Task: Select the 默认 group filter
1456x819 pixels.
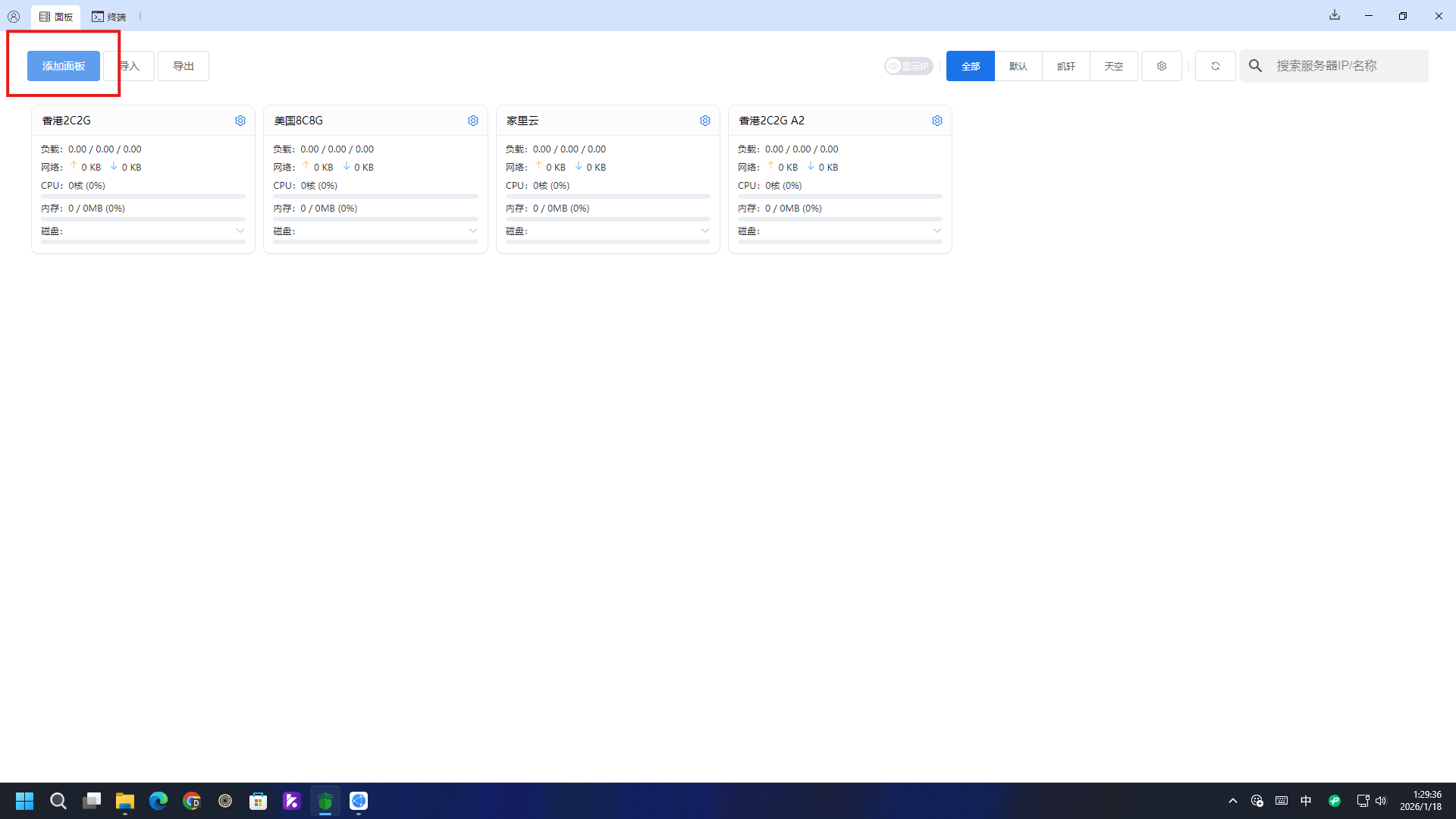Action: tap(1018, 66)
